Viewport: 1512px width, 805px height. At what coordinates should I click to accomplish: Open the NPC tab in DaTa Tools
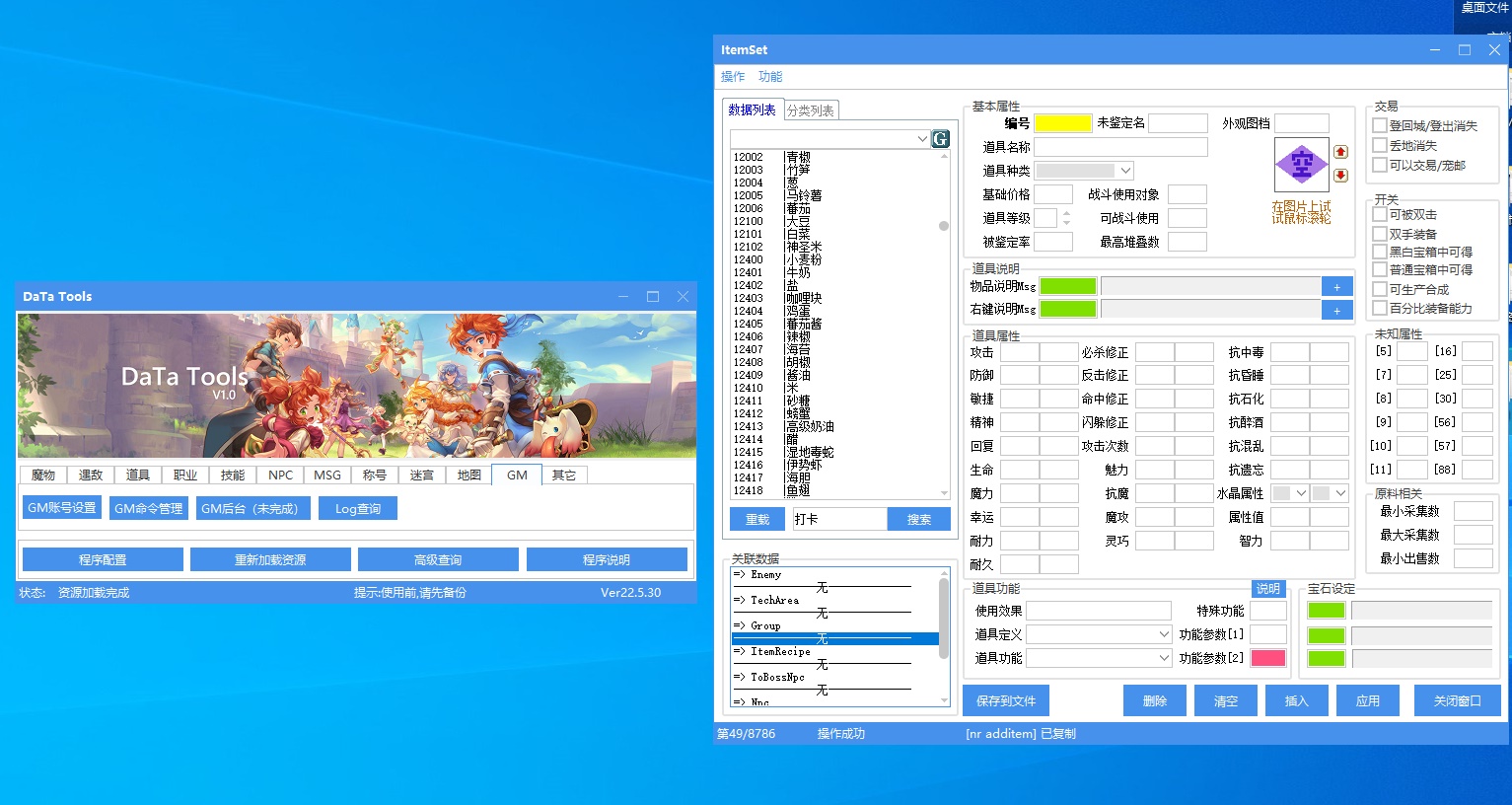[280, 475]
